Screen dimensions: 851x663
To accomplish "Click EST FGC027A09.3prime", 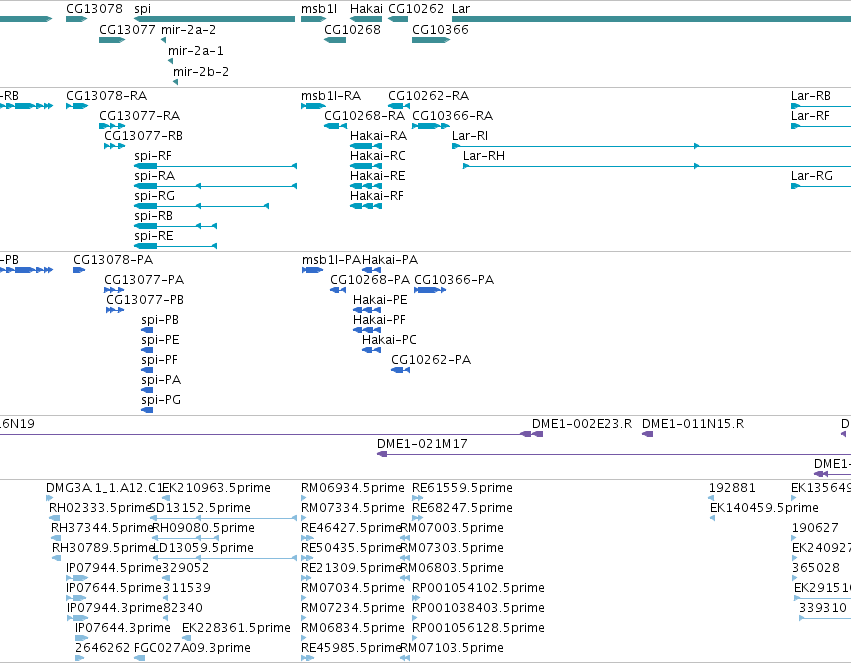I will coord(192,648).
